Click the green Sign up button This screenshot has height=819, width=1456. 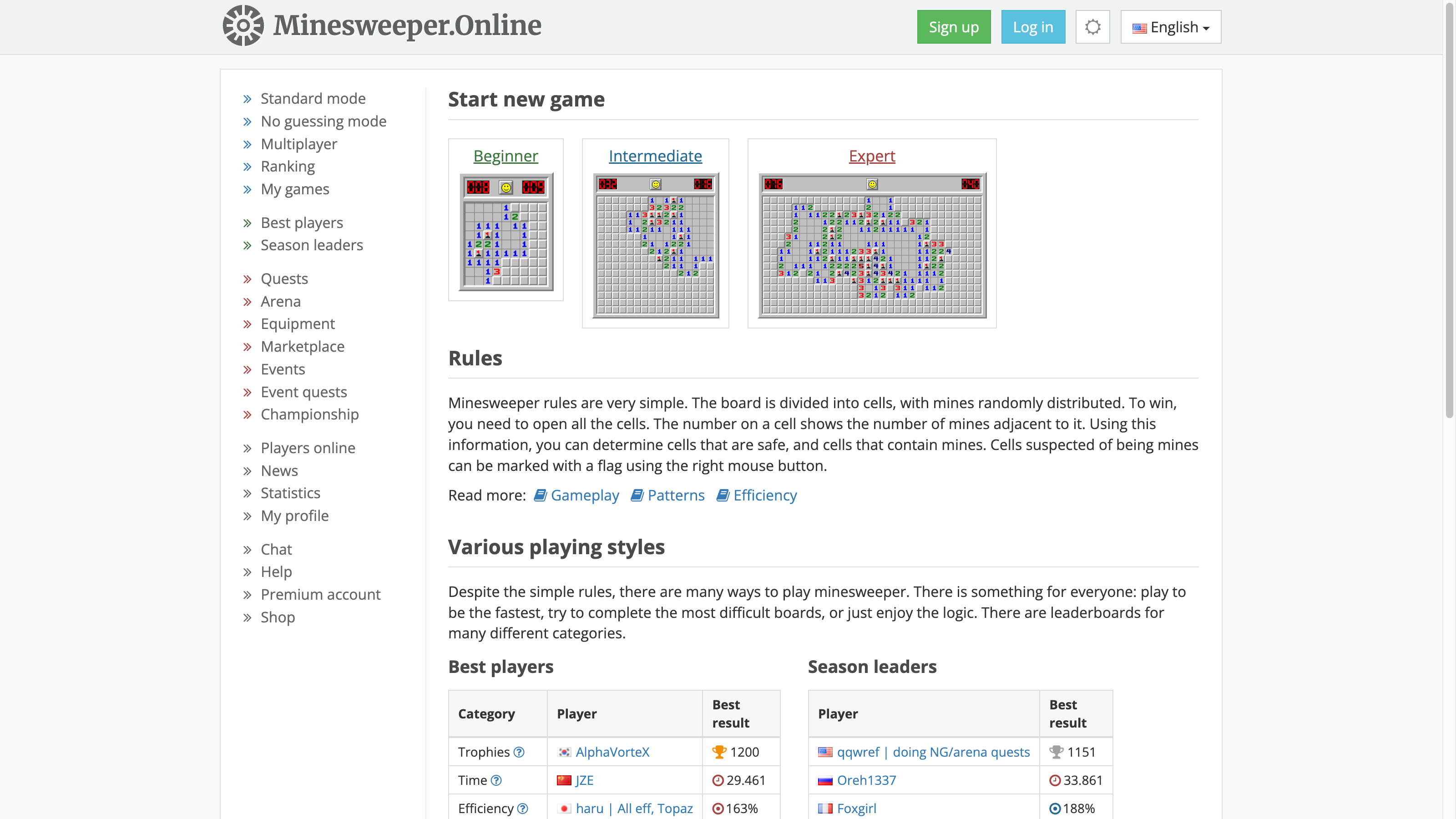tap(954, 26)
